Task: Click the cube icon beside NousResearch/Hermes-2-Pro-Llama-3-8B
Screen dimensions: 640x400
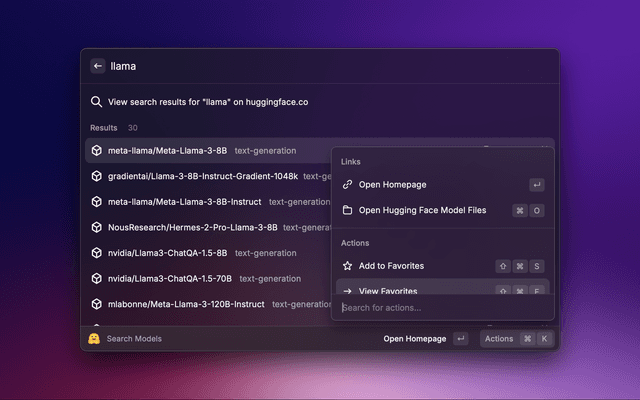Action: (x=96, y=227)
